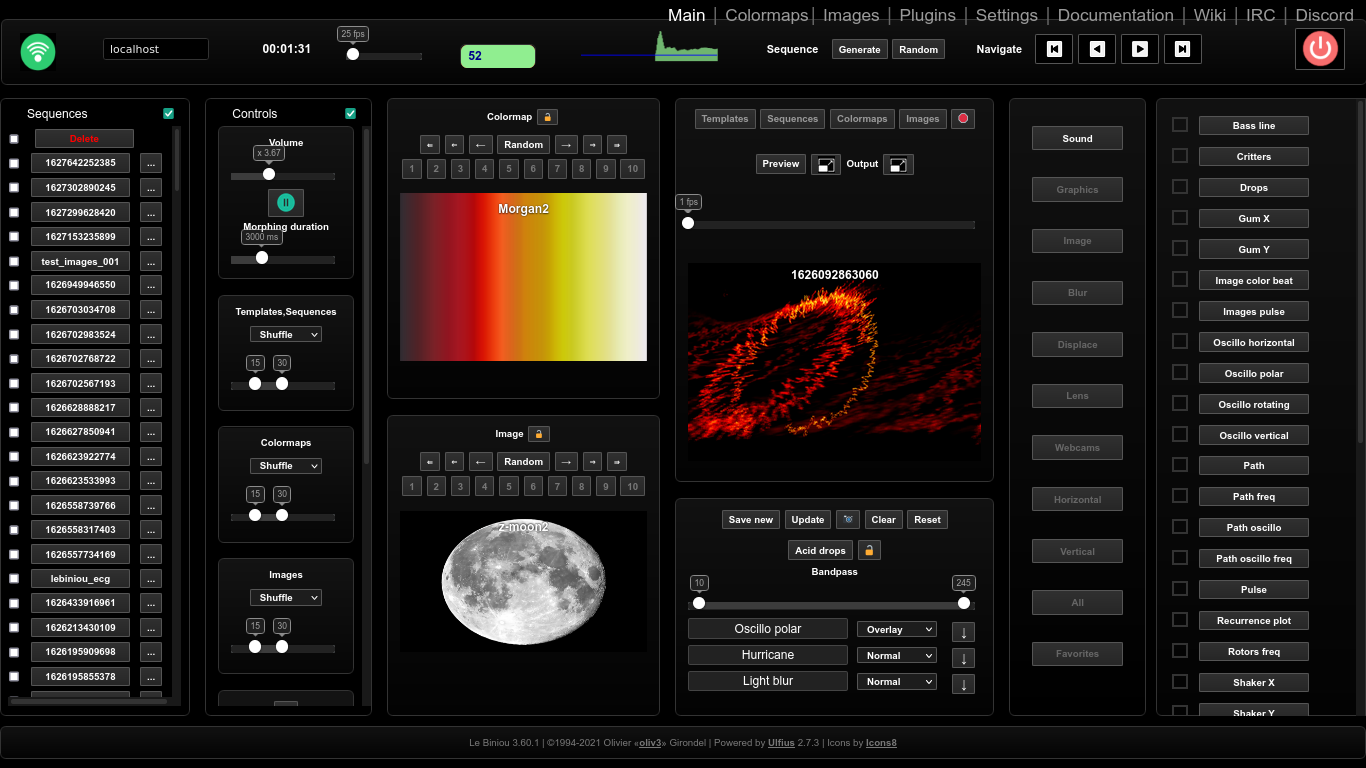Screen dimensions: 1366x768
Task: Click the Generate sequence button
Action: click(859, 49)
